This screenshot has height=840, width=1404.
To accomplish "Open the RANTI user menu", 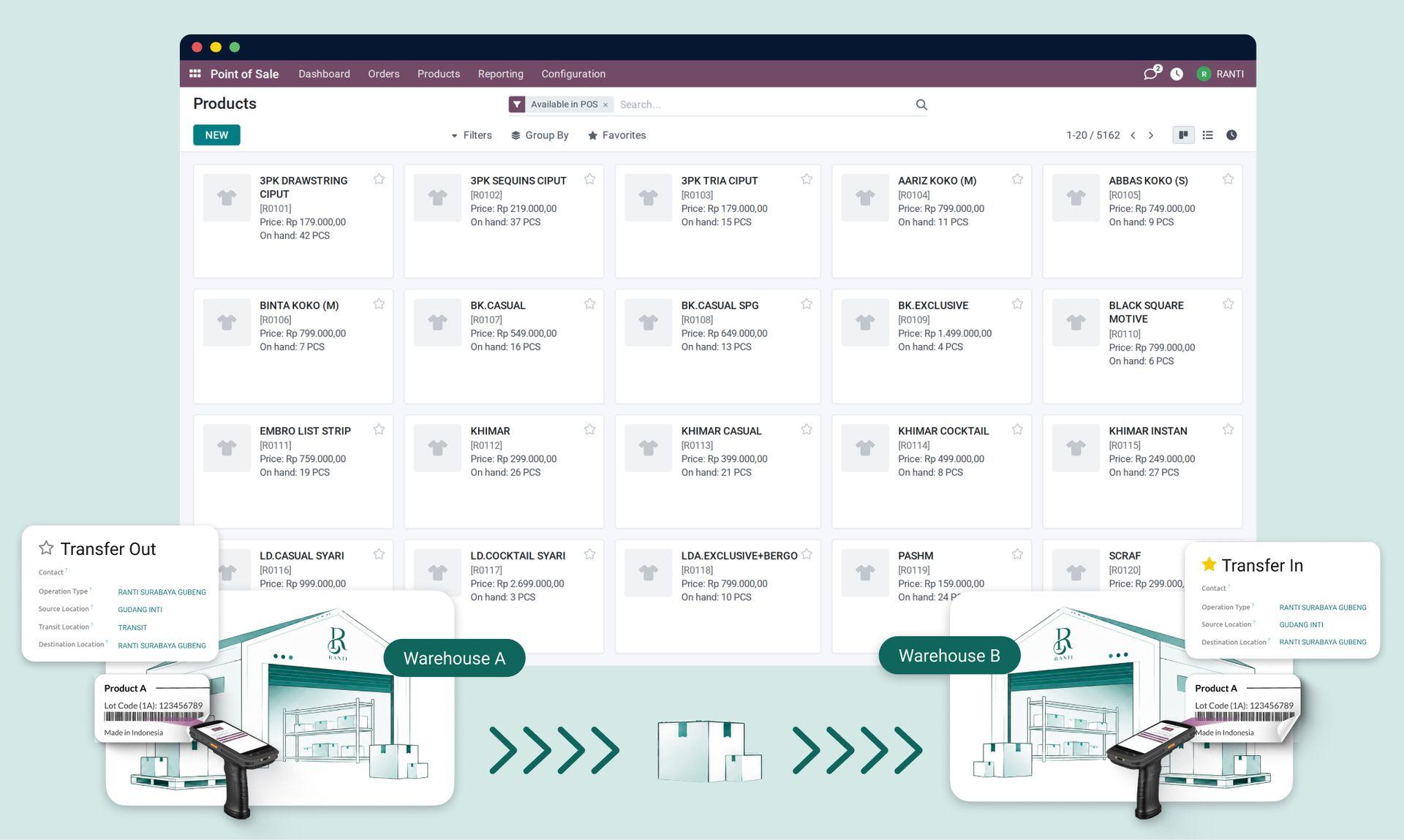I will tap(1220, 74).
